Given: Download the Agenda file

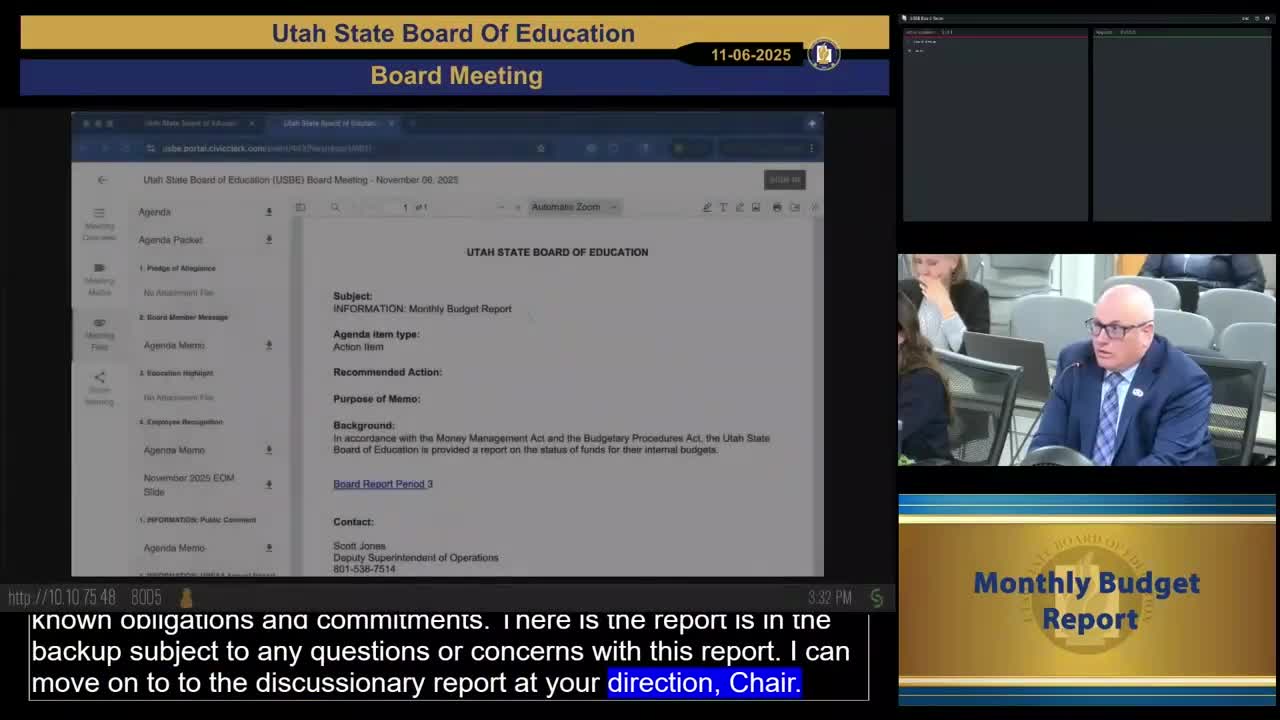Looking at the screenshot, I should click(x=268, y=212).
